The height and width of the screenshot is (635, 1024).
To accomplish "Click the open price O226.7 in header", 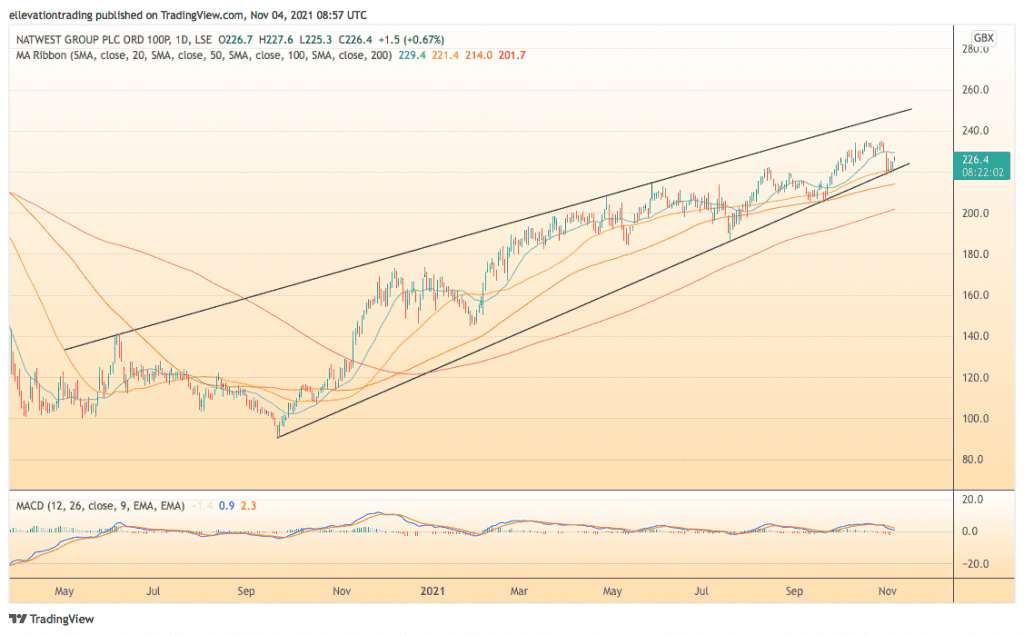I will 236,40.
